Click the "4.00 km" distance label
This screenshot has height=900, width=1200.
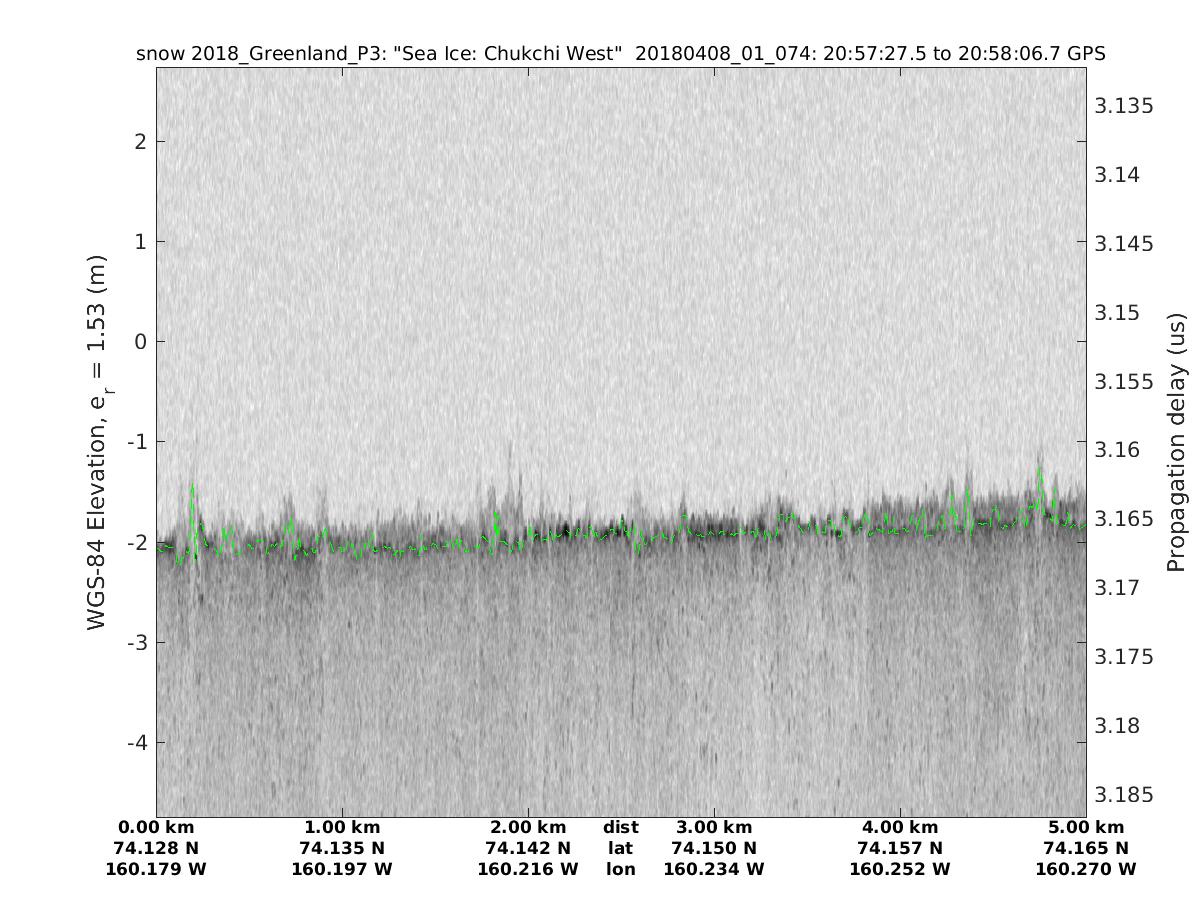coord(900,828)
